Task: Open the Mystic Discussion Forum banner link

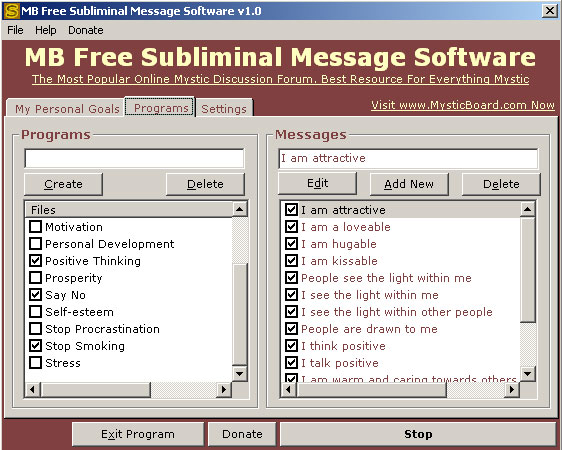Action: pyautogui.click(x=280, y=79)
